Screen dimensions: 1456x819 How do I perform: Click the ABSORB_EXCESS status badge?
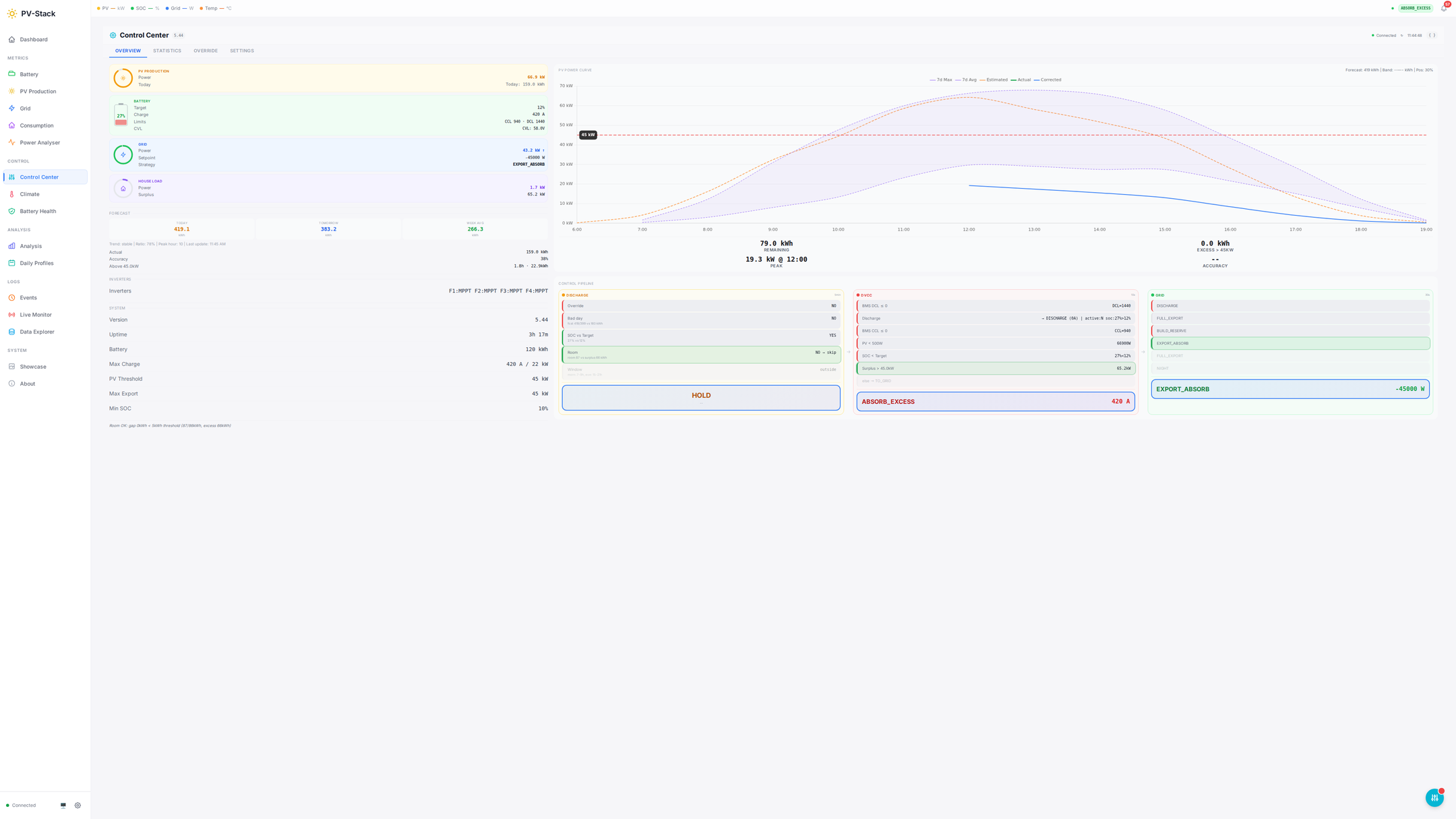coord(1415,9)
